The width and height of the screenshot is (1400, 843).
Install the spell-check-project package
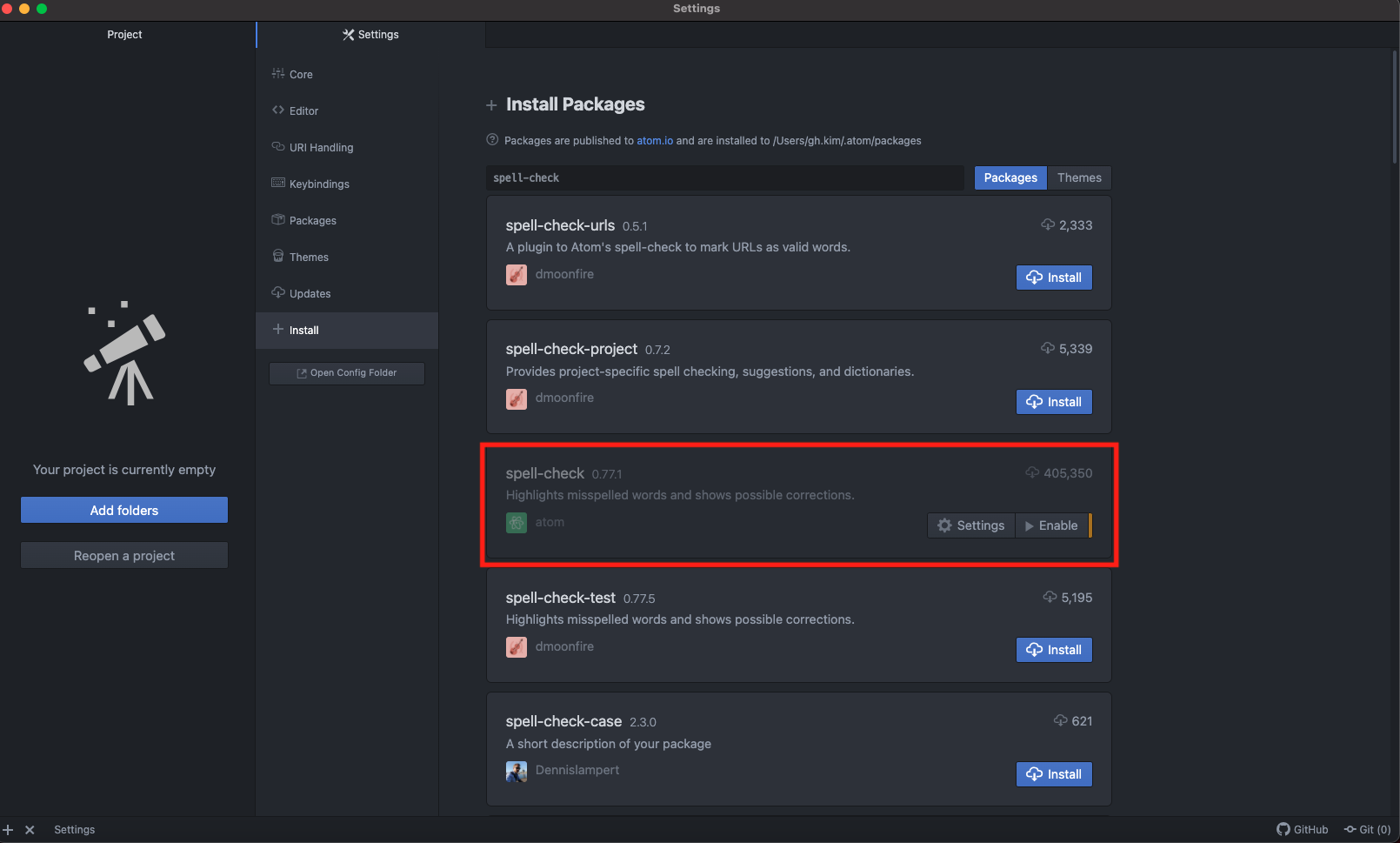click(1054, 402)
